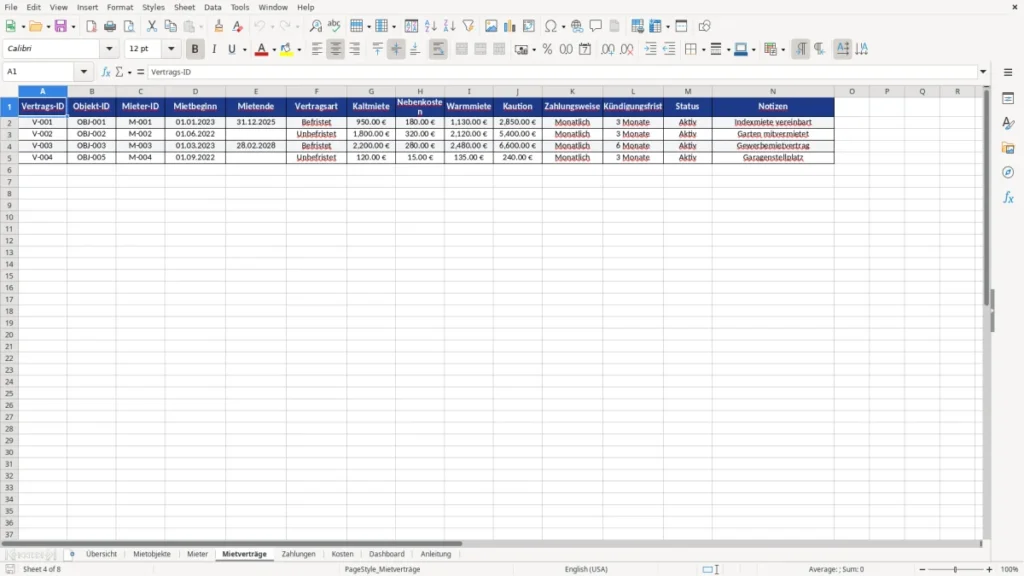The width and height of the screenshot is (1024, 576).
Task: Insert chart icon
Action: pyautogui.click(x=510, y=26)
